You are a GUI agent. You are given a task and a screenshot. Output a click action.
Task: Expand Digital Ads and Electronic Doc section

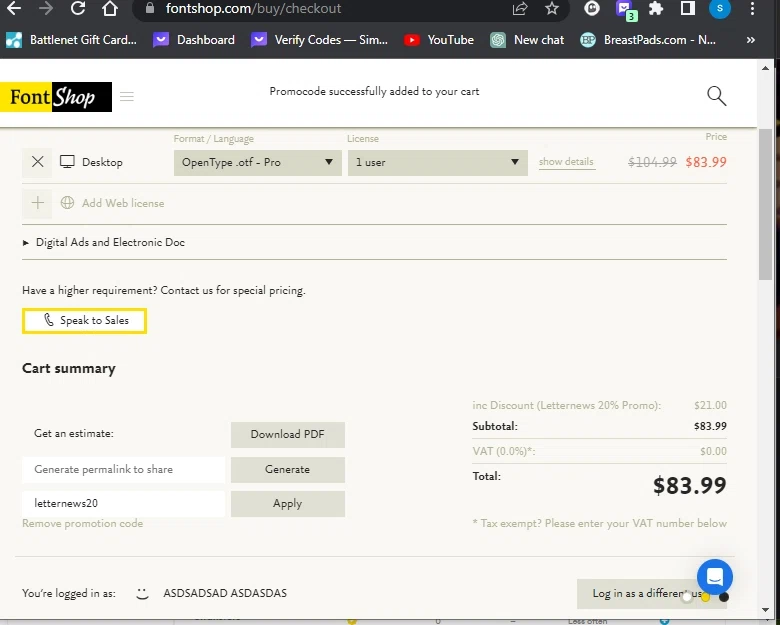pos(104,242)
